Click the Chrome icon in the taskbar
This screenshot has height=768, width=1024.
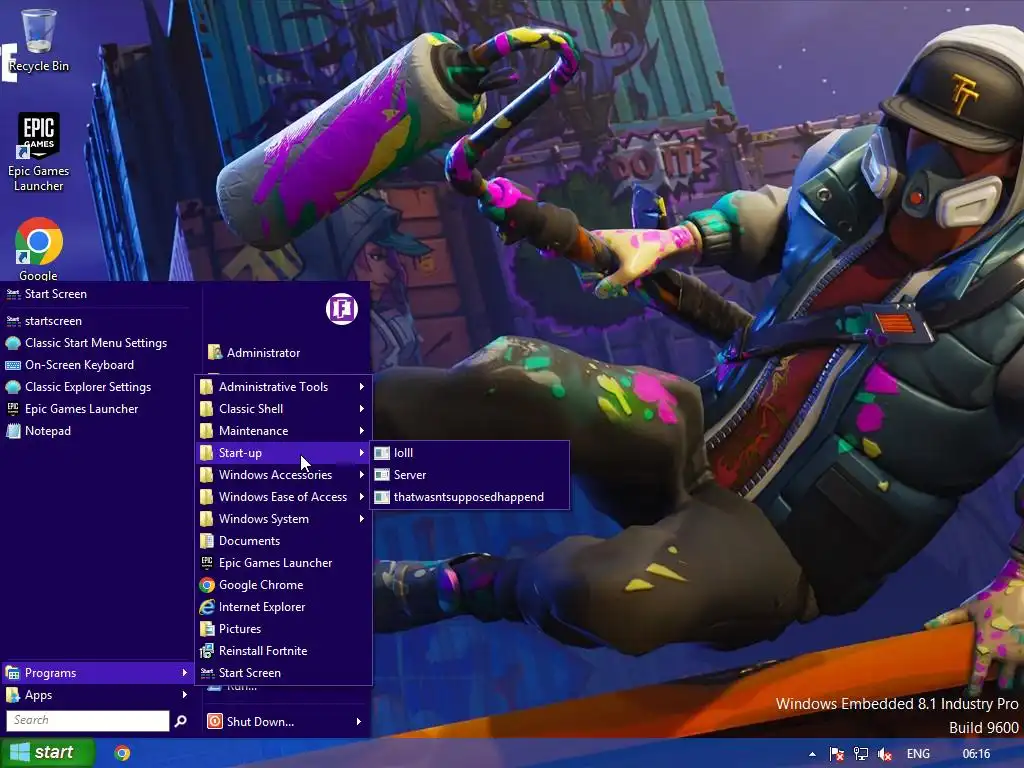(x=122, y=753)
